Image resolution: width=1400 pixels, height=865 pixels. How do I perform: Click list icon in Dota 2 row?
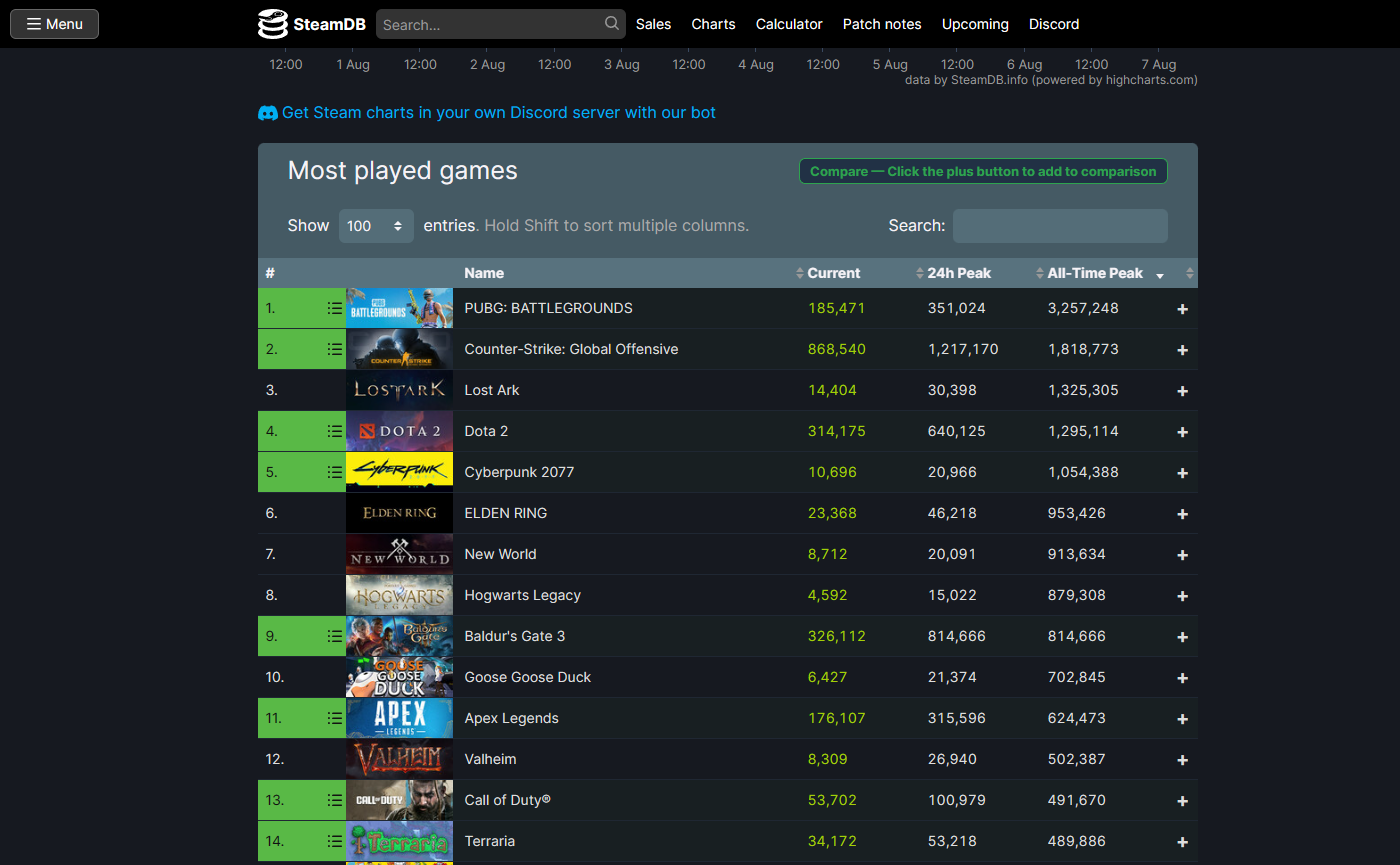coord(334,431)
